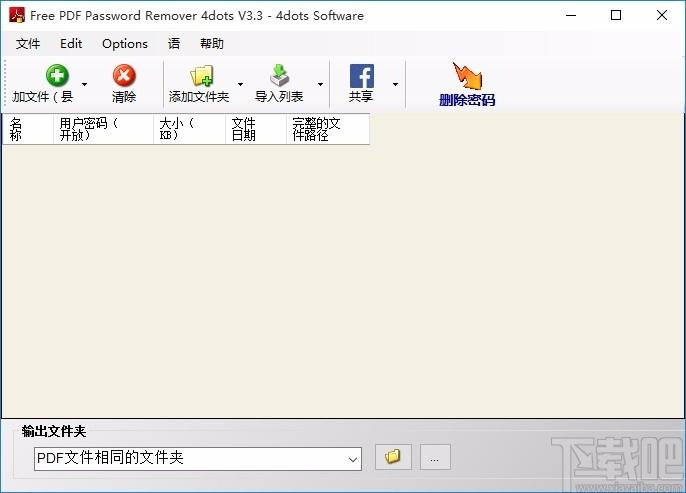Maximize the PDF Password Remover window
This screenshot has height=493, width=686.
[x=616, y=15]
